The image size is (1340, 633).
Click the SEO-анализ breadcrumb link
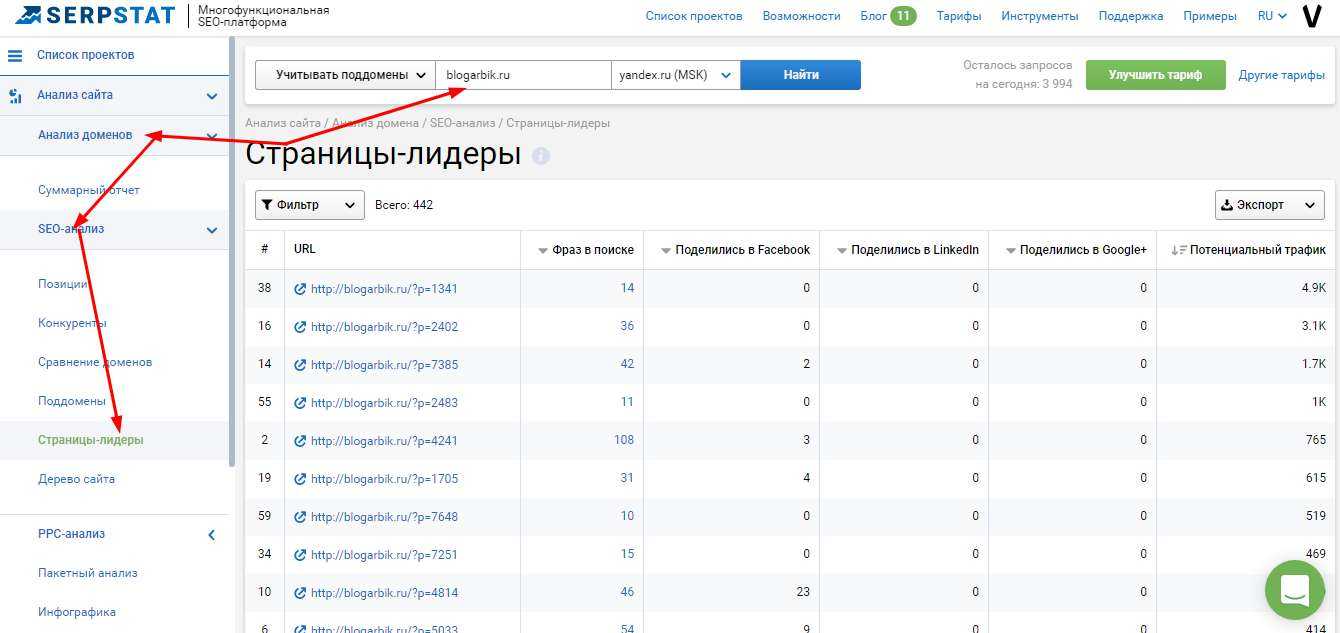point(462,123)
